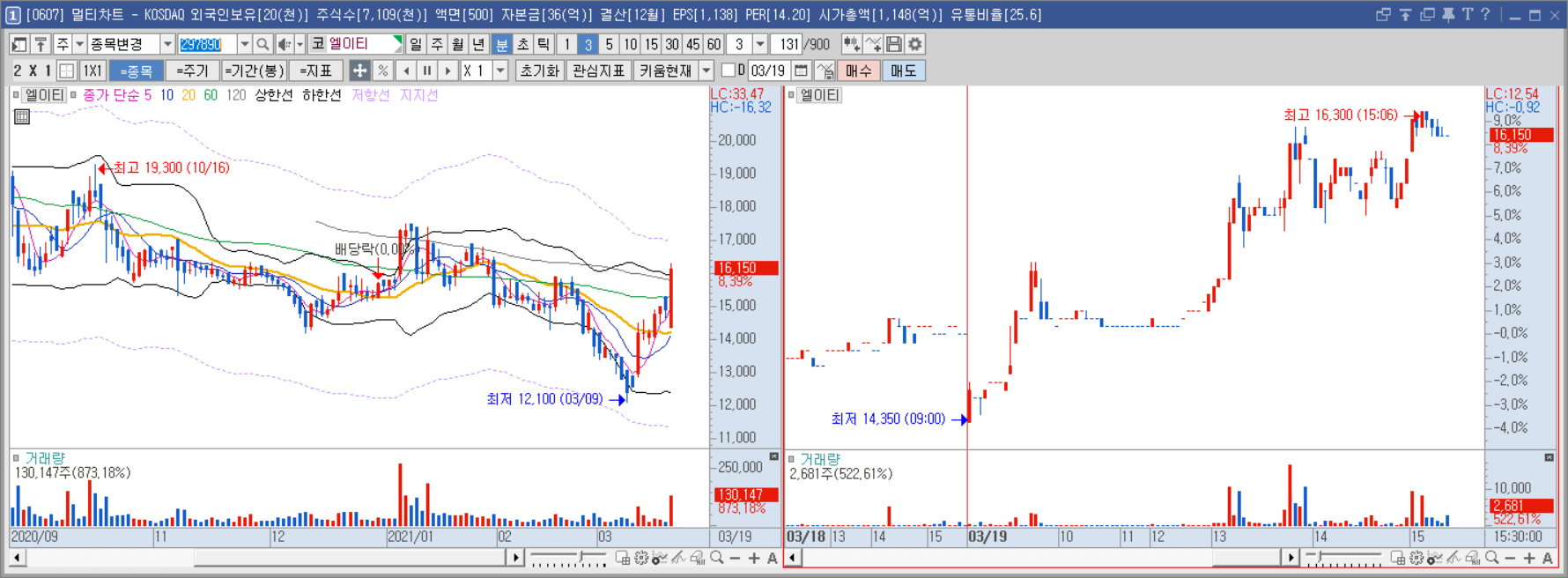Screen dimensions: 1568x578
Task: Click the pause playback button
Action: click(x=427, y=70)
